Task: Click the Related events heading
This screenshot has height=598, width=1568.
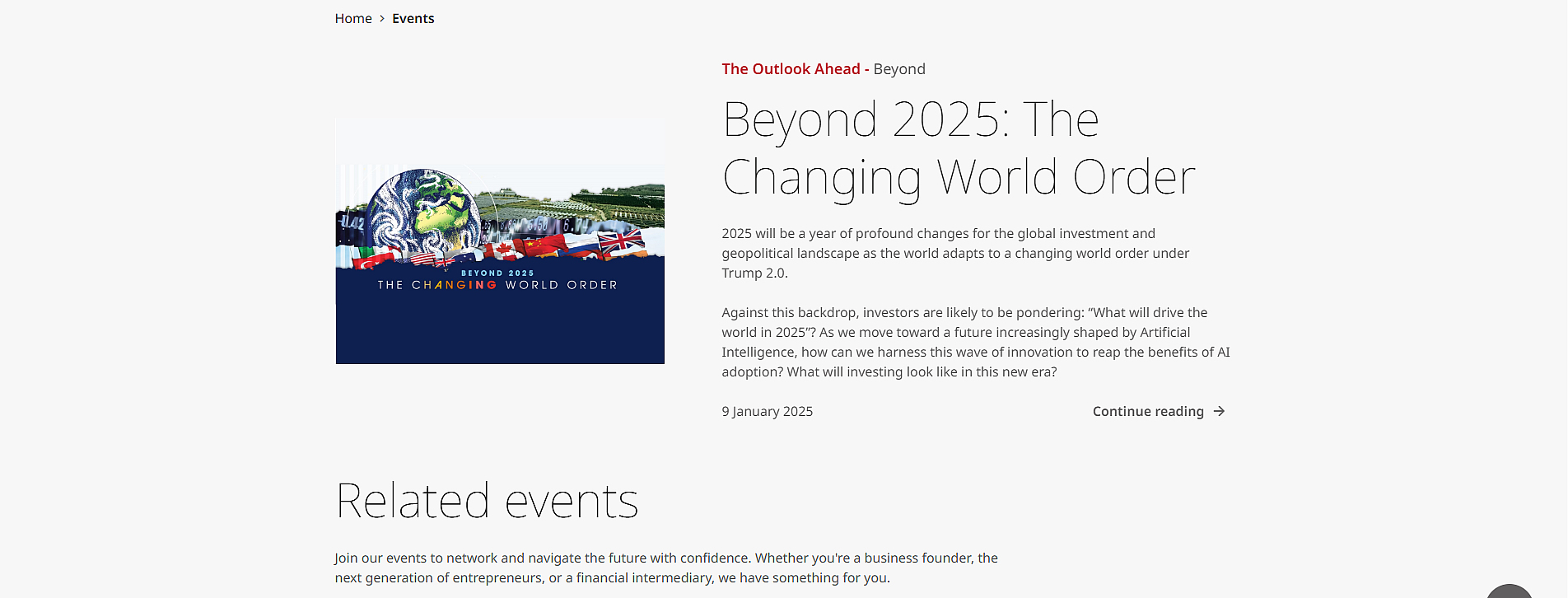Action: 487,501
